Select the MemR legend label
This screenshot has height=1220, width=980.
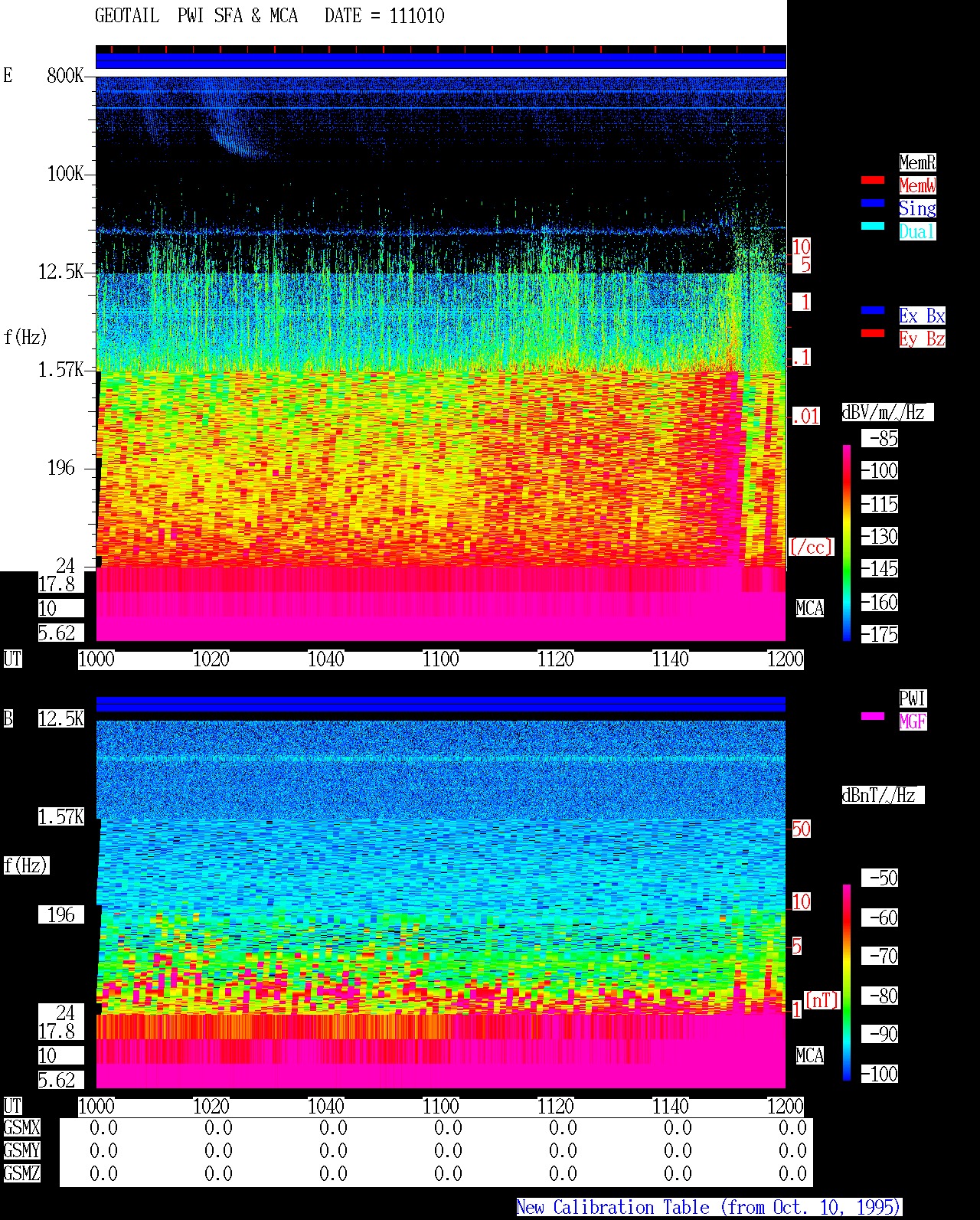[x=917, y=162]
